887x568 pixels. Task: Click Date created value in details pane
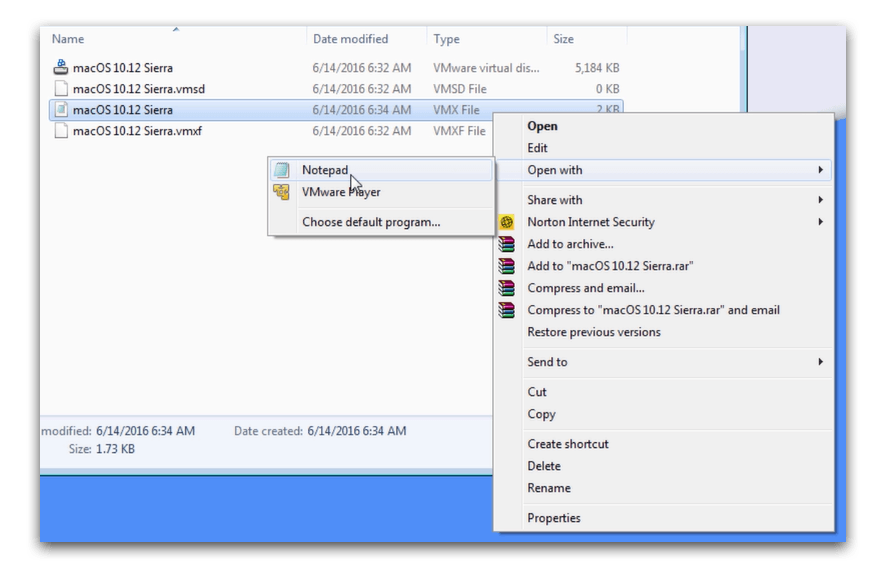point(357,431)
